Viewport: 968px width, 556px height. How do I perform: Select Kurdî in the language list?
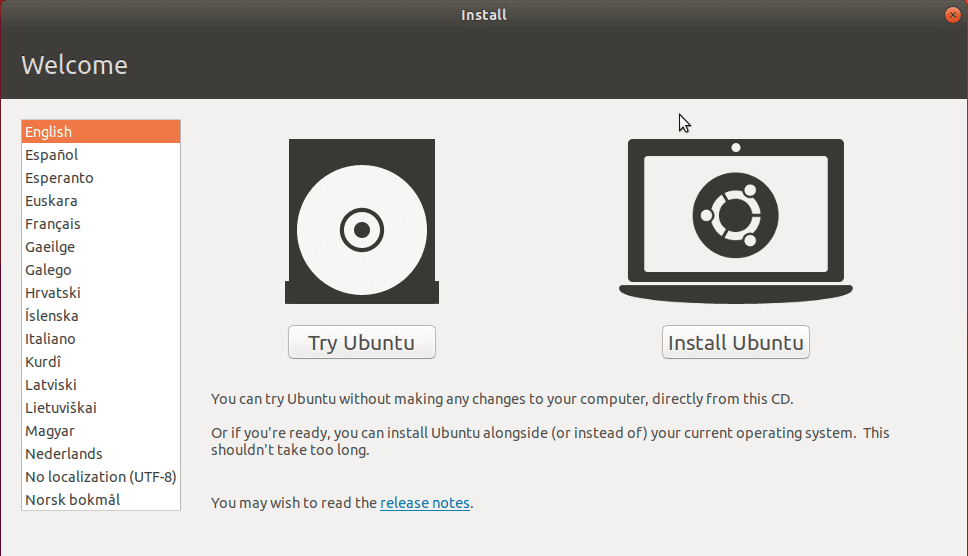[x=101, y=362]
